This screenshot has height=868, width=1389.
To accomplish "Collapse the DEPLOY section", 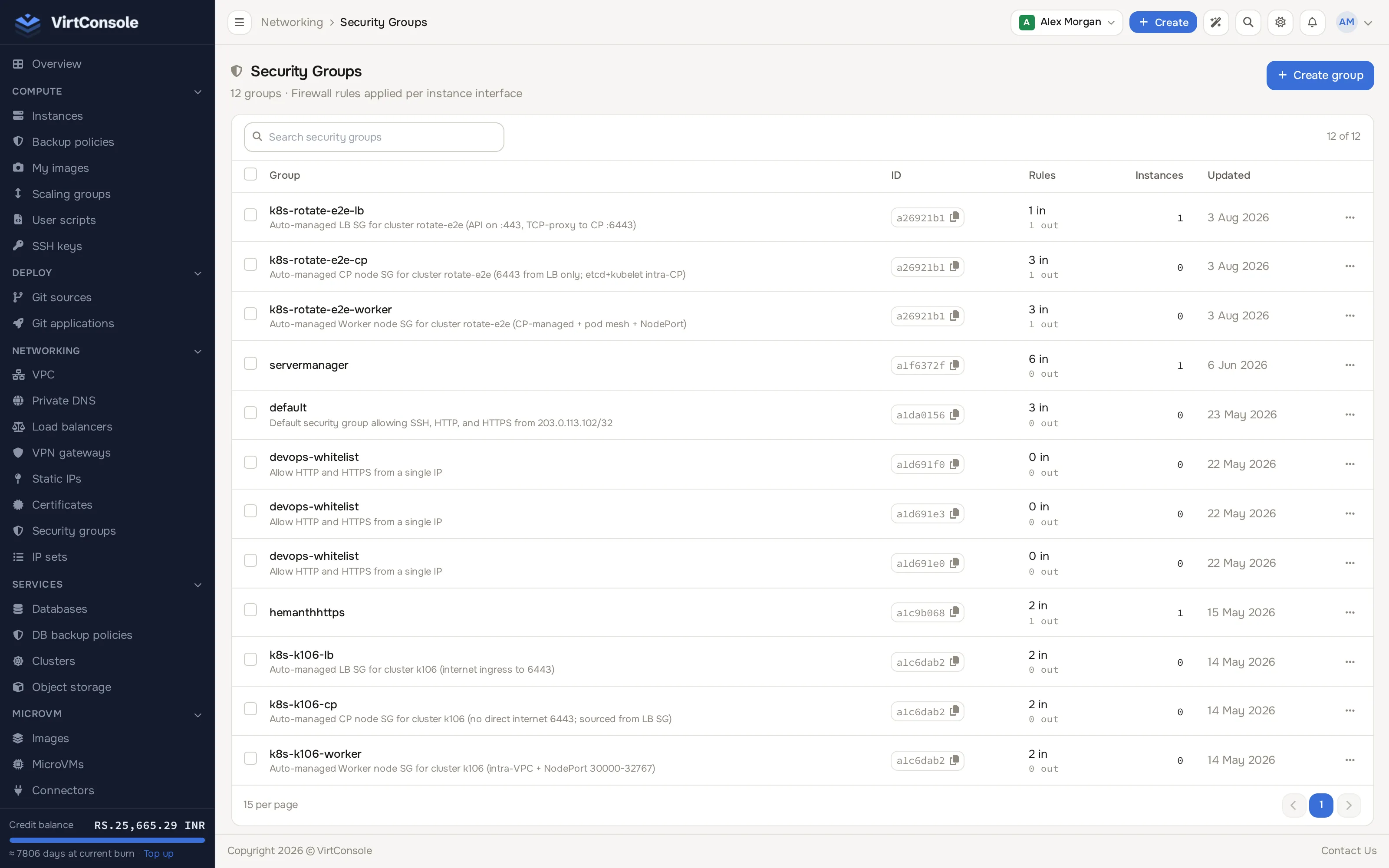I will 198,273.
